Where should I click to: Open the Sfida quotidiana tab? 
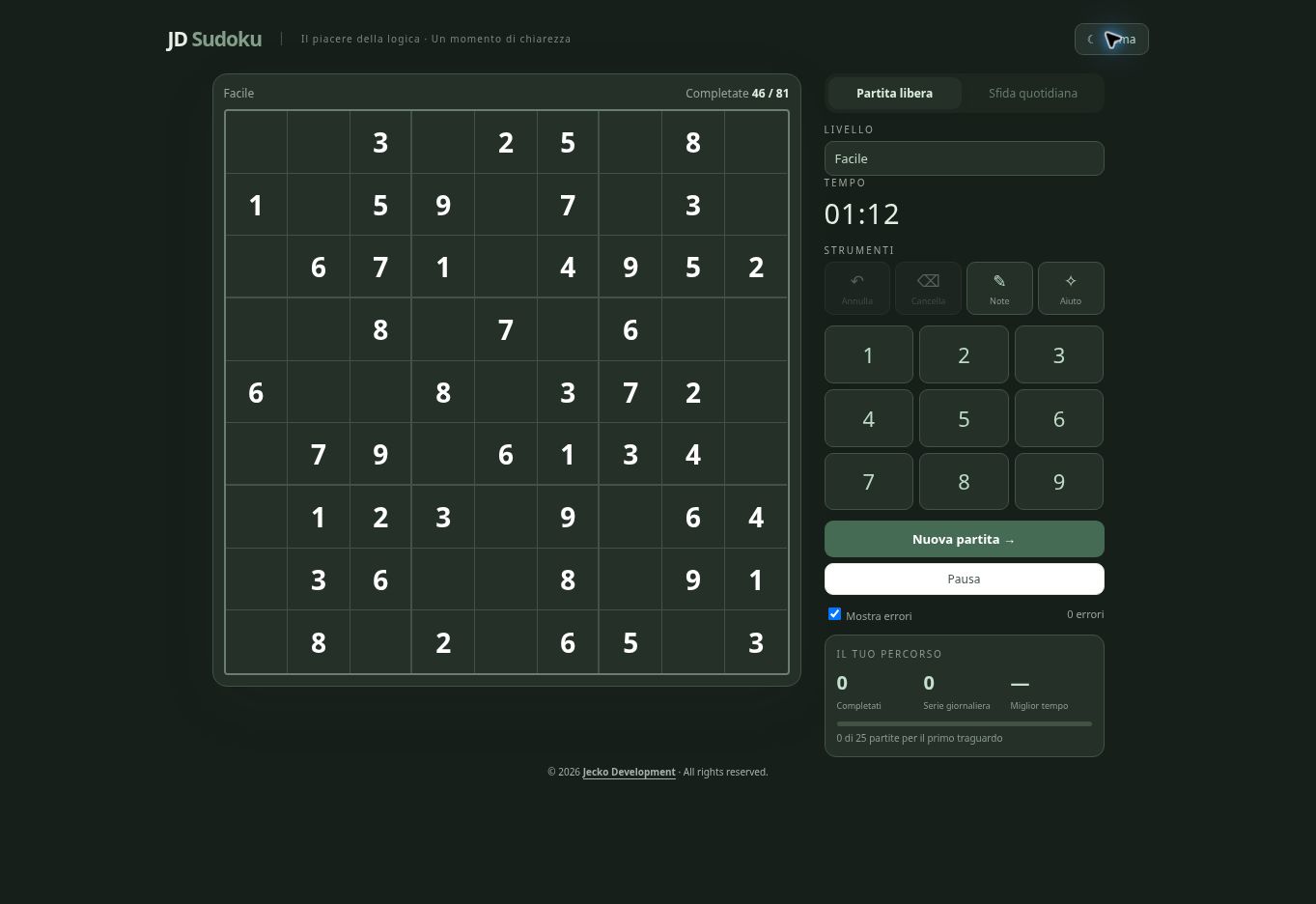pos(1033,93)
